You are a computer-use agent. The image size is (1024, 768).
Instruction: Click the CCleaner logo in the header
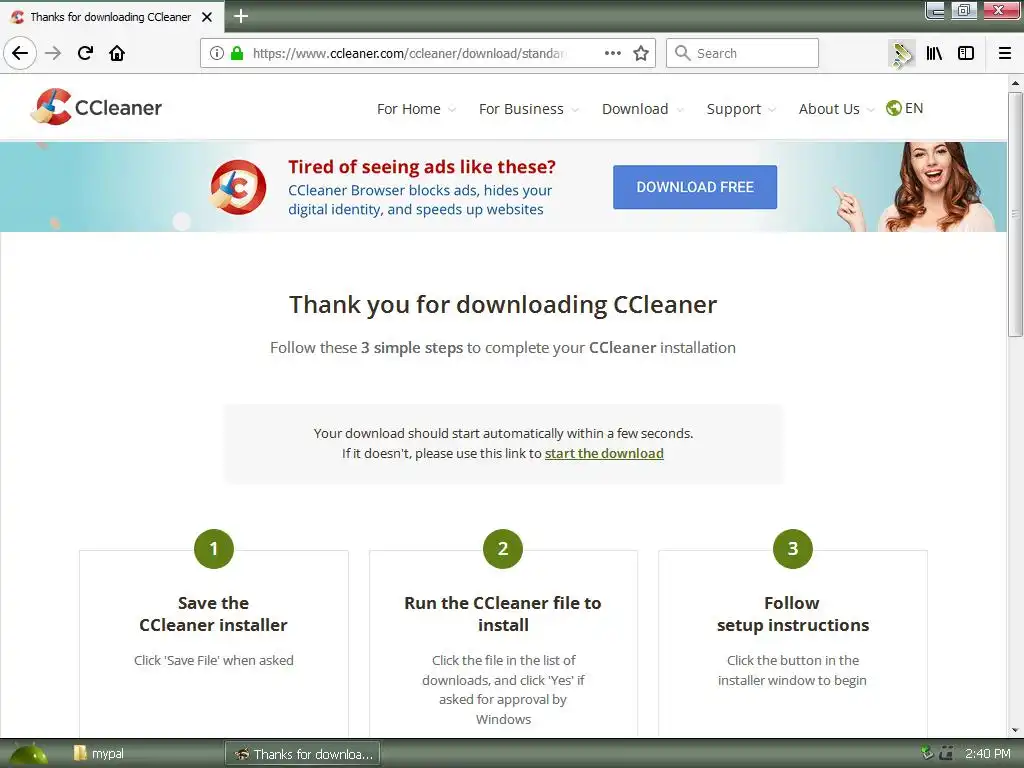coord(96,107)
